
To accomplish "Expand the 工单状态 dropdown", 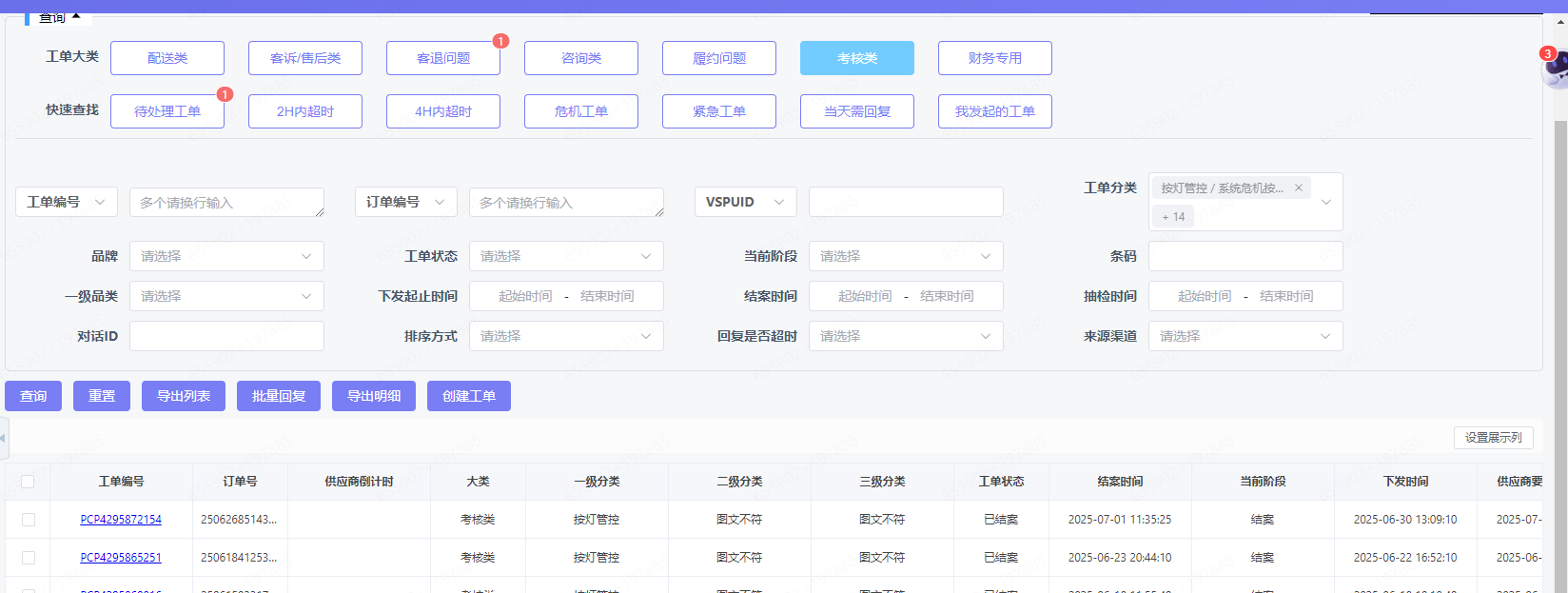I will coord(566,256).
